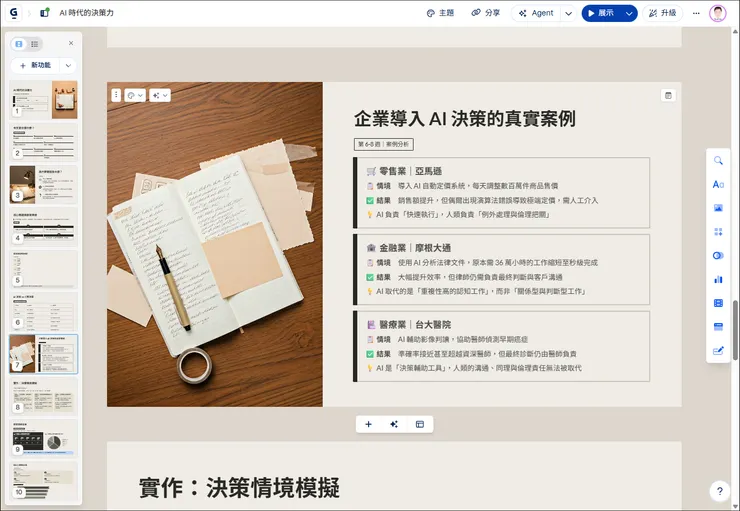Open the search magnifier in right toolbar
The height and width of the screenshot is (511, 740).
point(718,161)
